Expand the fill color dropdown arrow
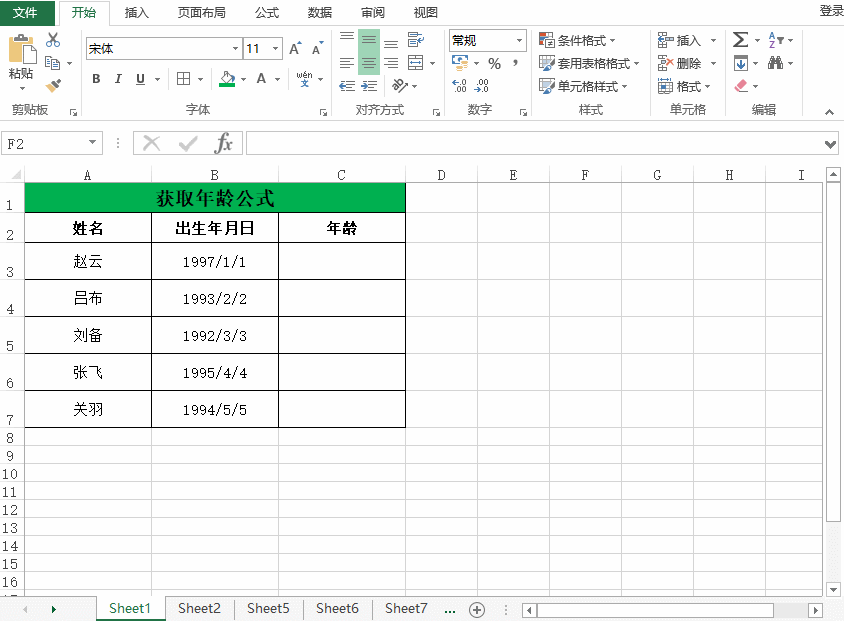Viewport: 844px width, 621px height. click(x=242, y=80)
